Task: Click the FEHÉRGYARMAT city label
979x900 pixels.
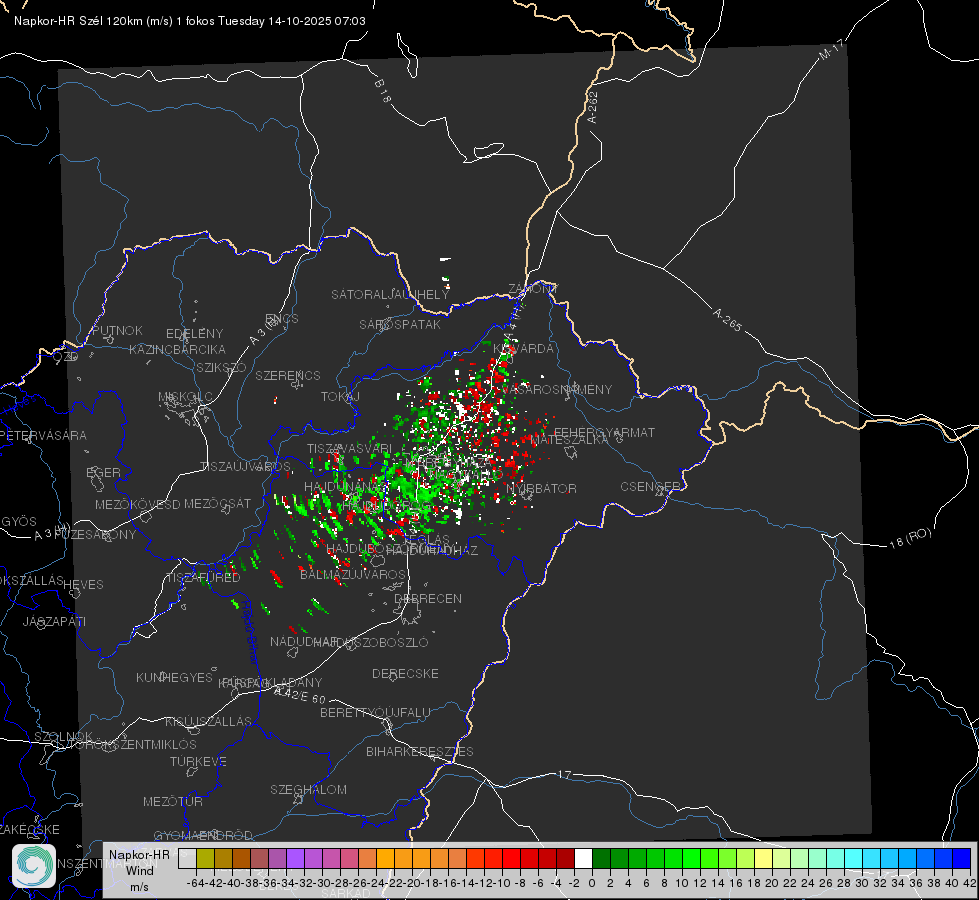Action: click(604, 432)
